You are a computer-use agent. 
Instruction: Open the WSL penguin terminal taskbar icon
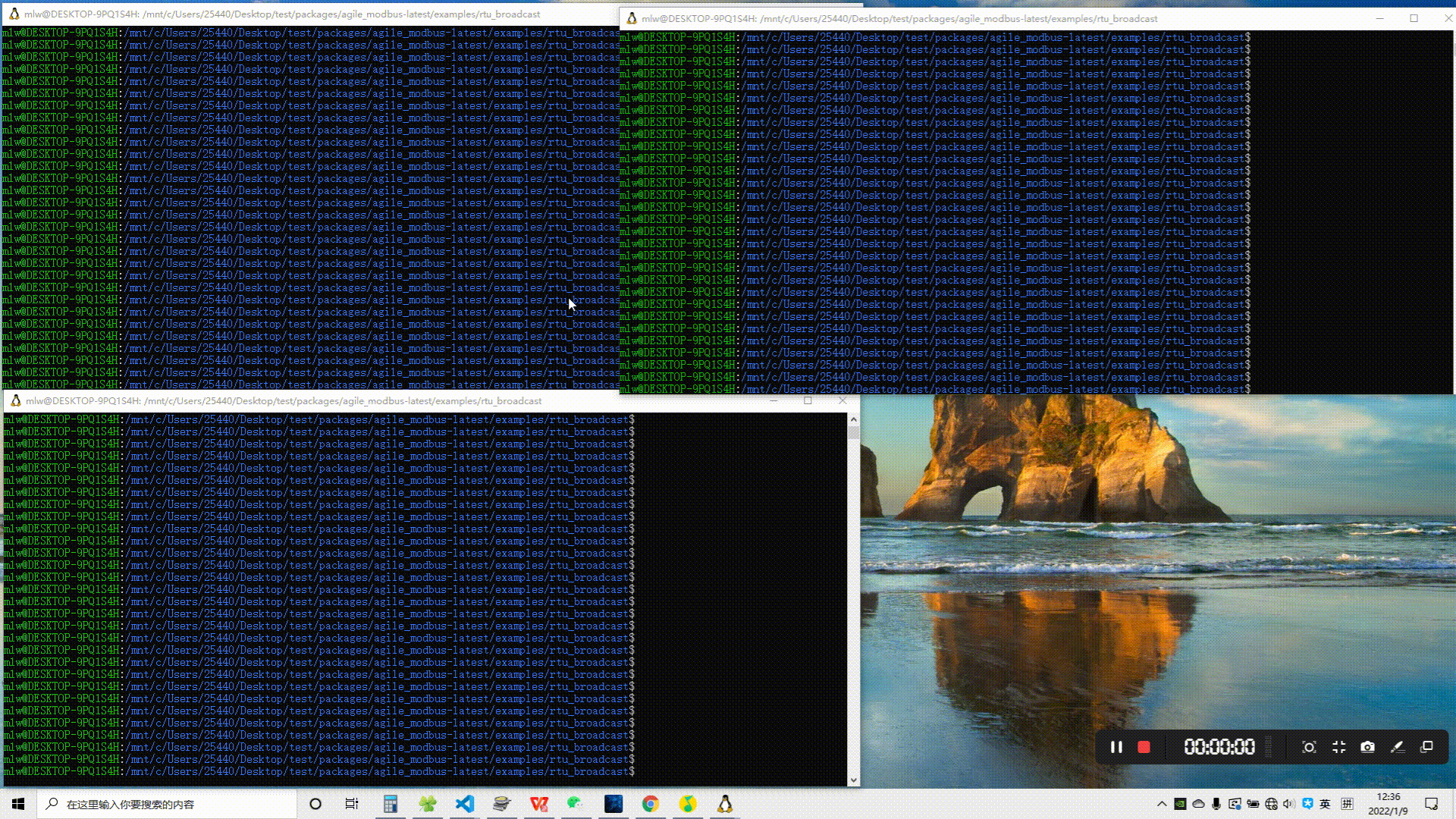pyautogui.click(x=724, y=804)
